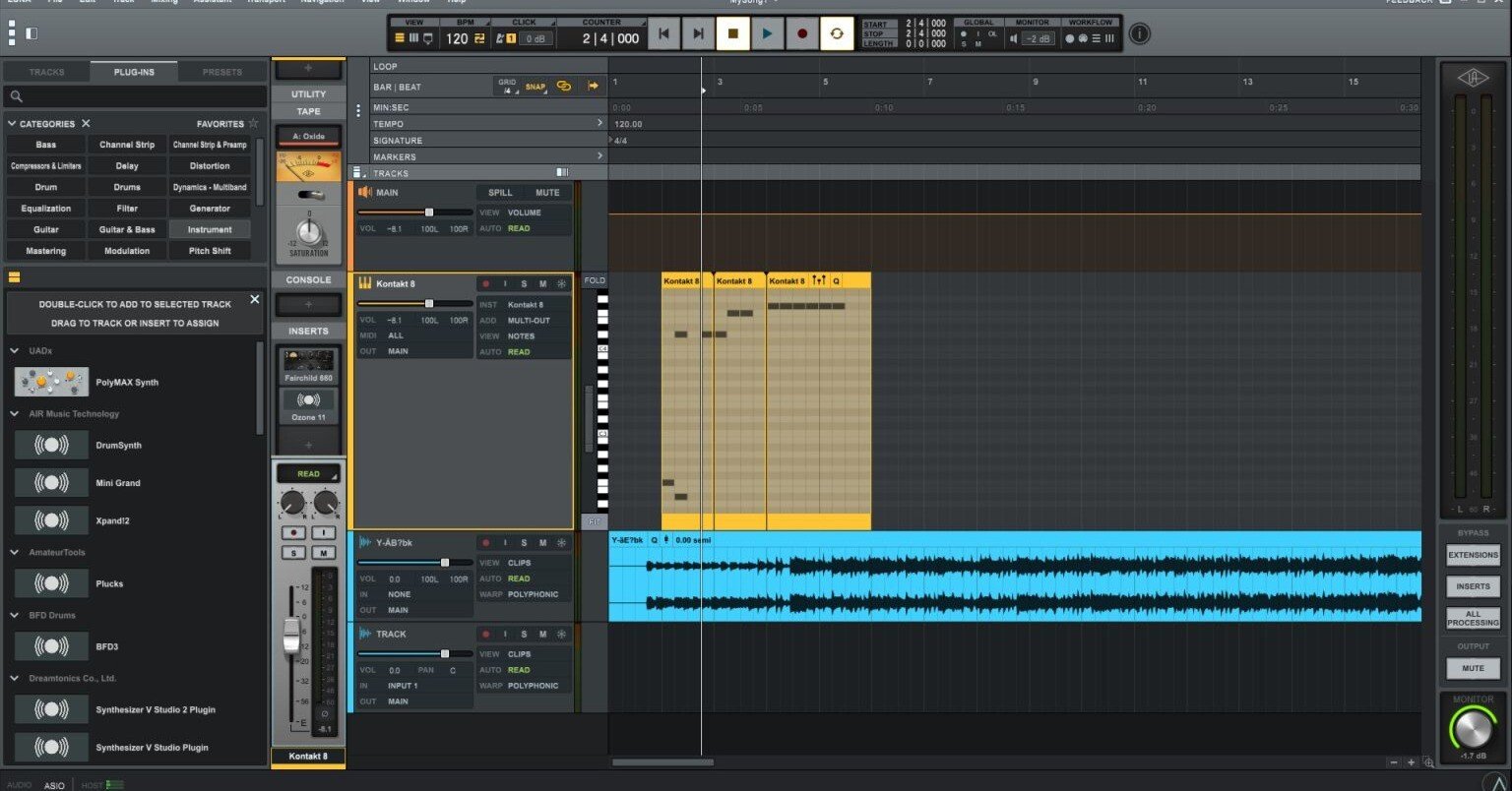This screenshot has width=1512, height=791.
Task: Solo the Kontakt 8 track
Action: [523, 283]
